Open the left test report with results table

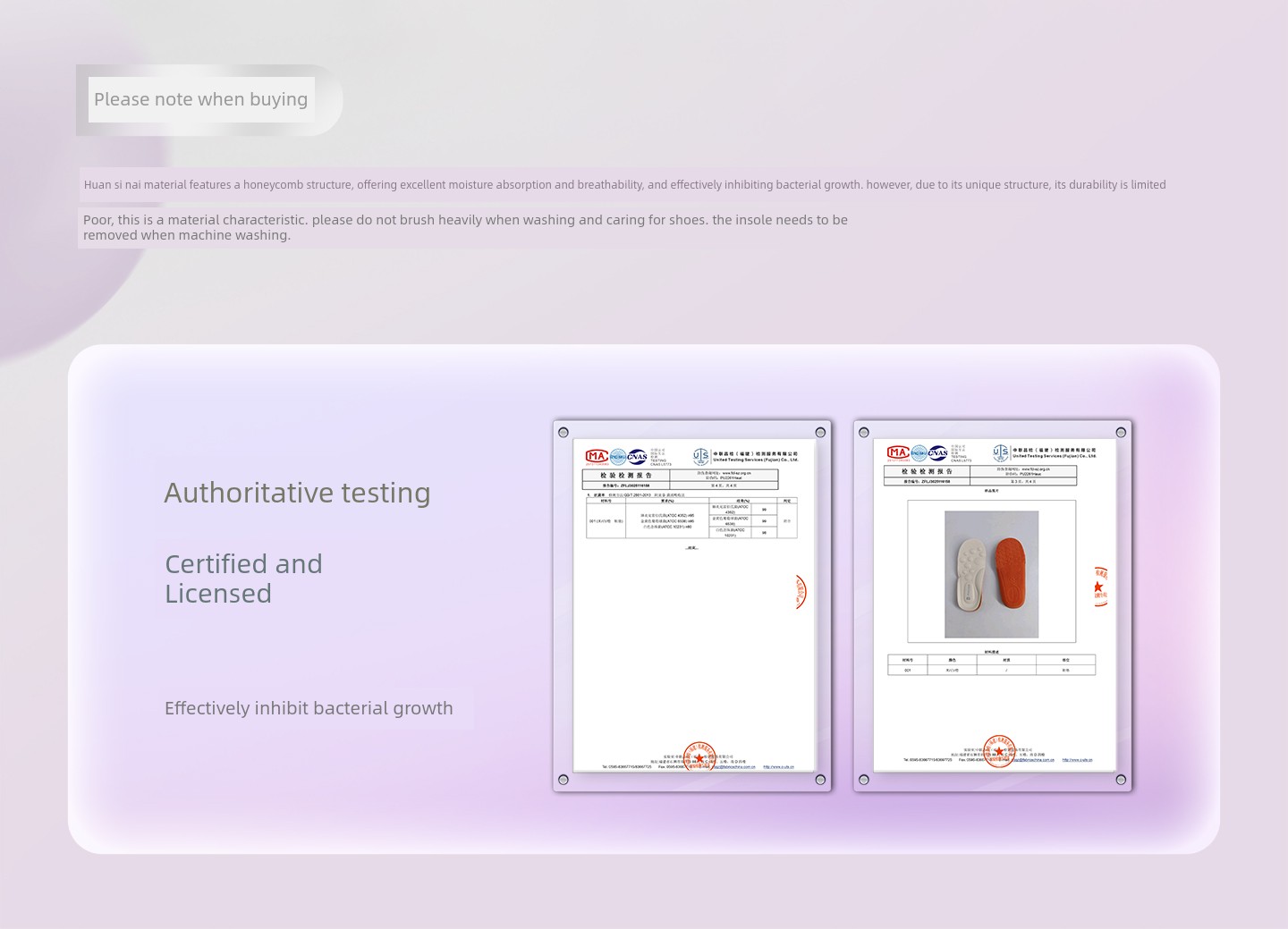pyautogui.click(x=692, y=605)
